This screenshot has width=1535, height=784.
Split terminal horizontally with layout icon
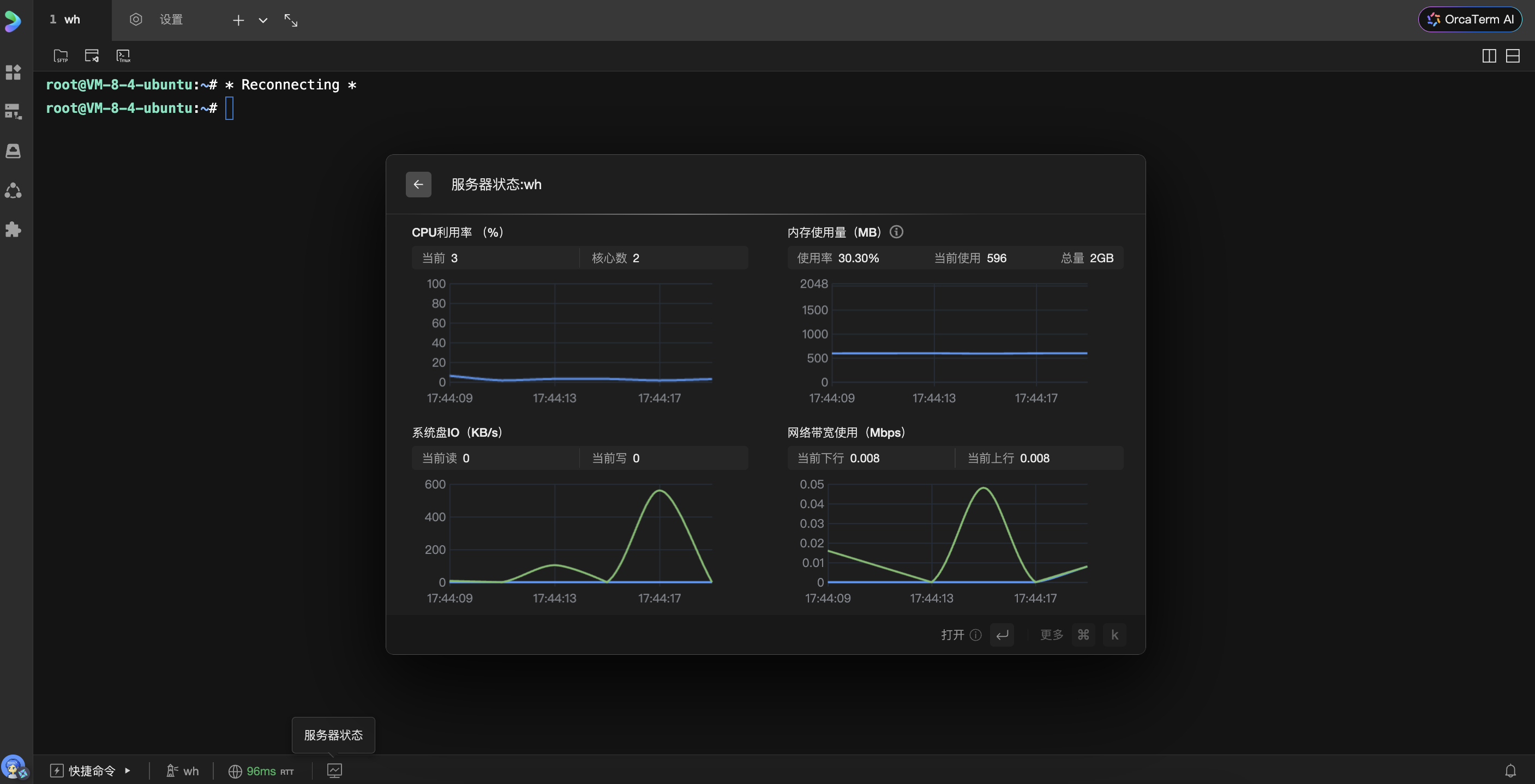coord(1512,56)
